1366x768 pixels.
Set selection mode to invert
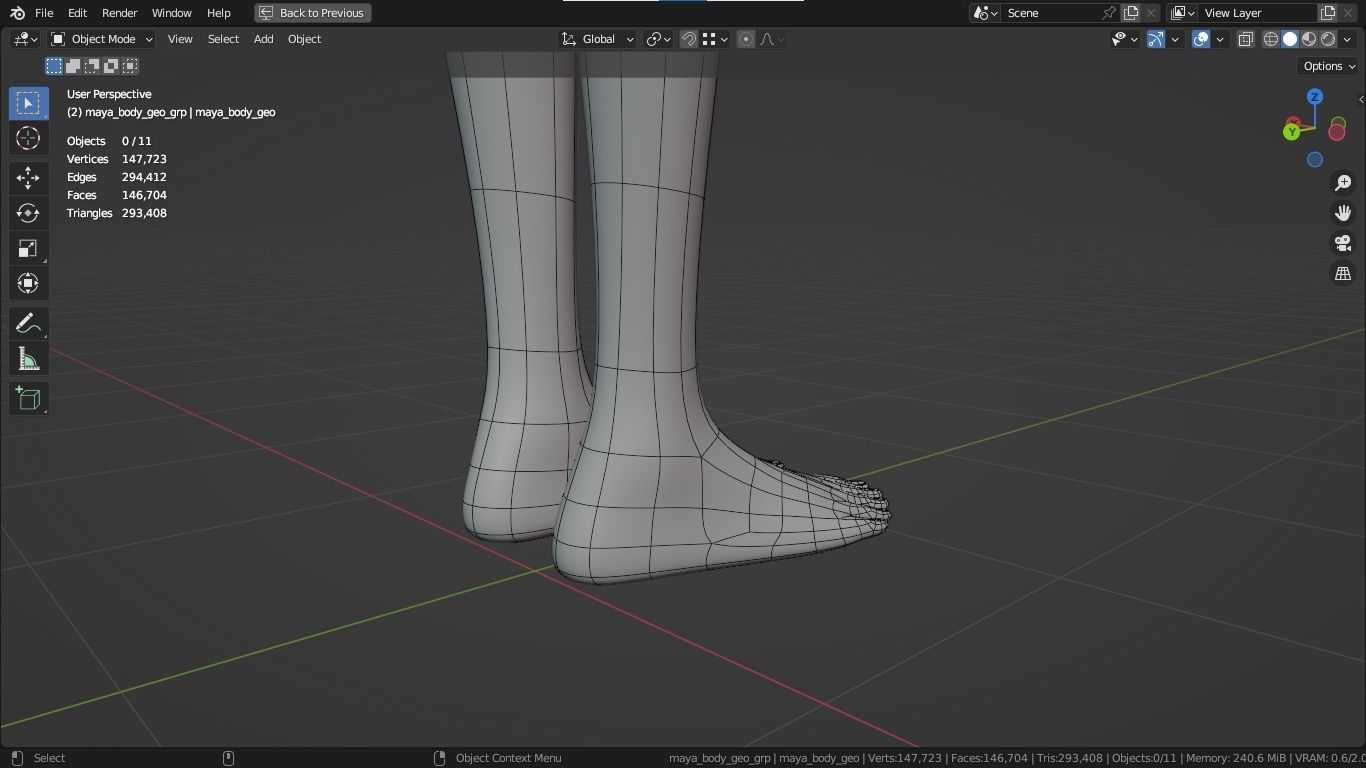pos(111,66)
